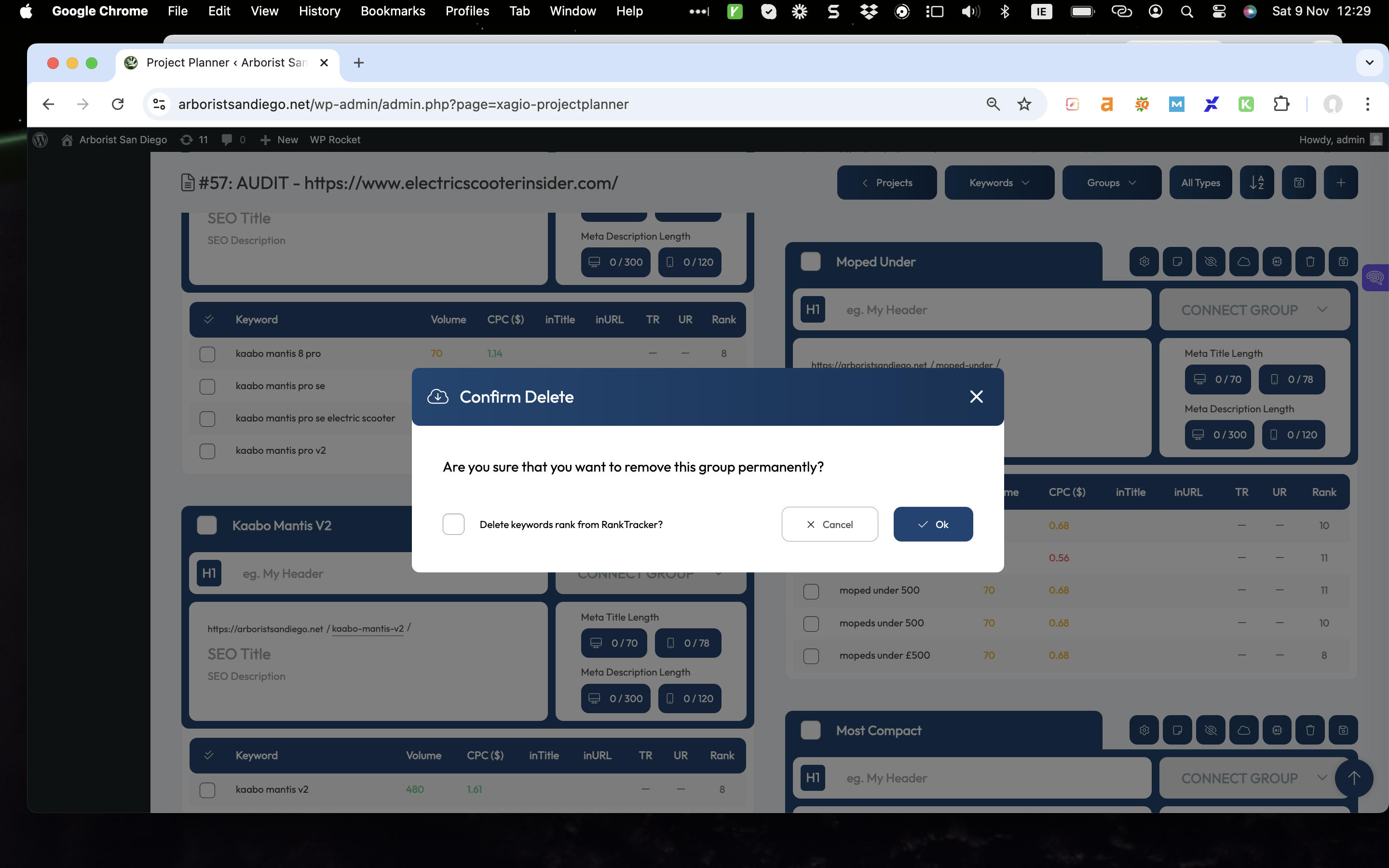This screenshot has width=1389, height=868.
Task: Tick the Most Compact group checkbox
Action: click(x=810, y=730)
